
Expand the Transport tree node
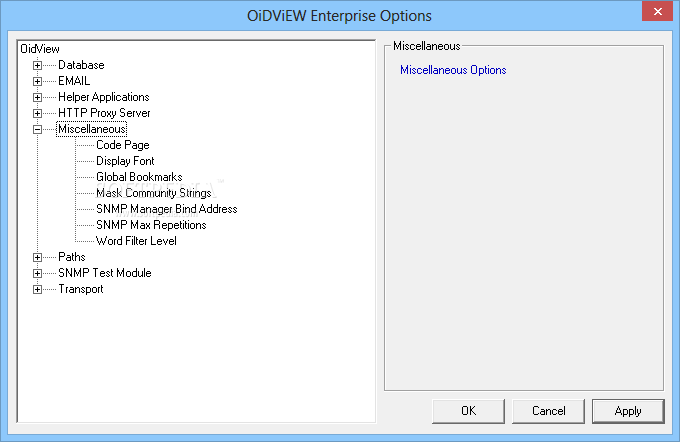coord(37,290)
